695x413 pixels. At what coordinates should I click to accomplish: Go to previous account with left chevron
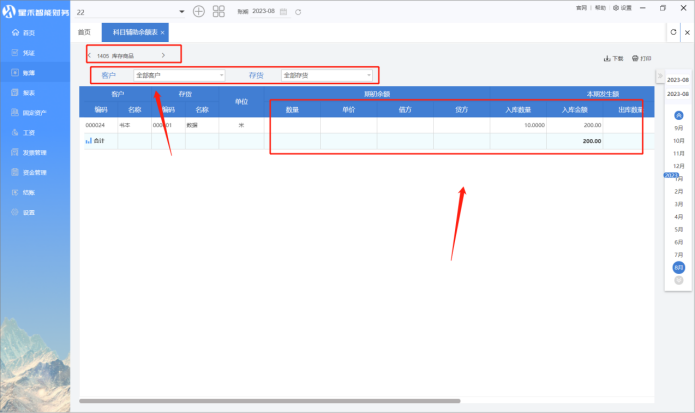(x=89, y=55)
